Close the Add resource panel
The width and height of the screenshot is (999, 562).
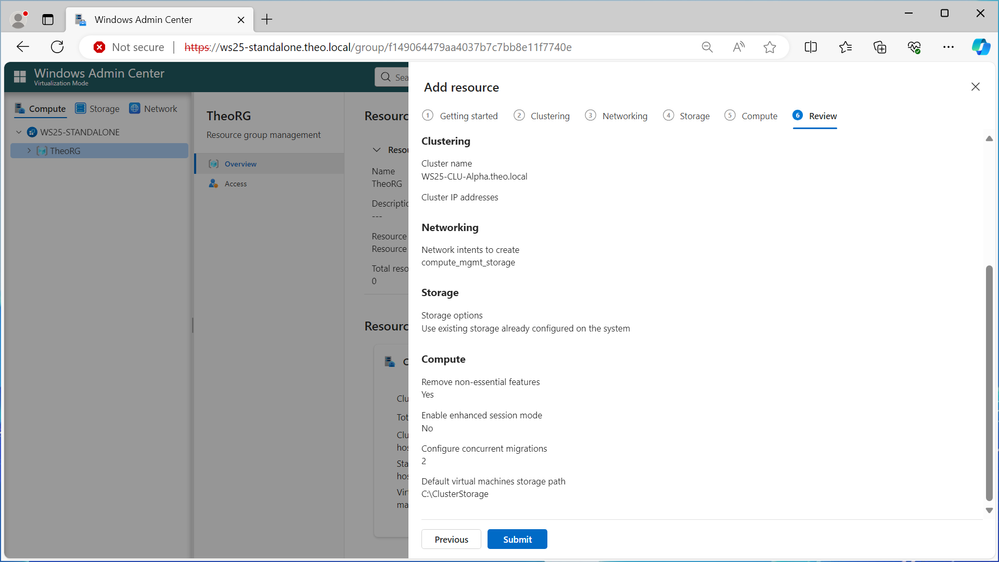(x=975, y=87)
